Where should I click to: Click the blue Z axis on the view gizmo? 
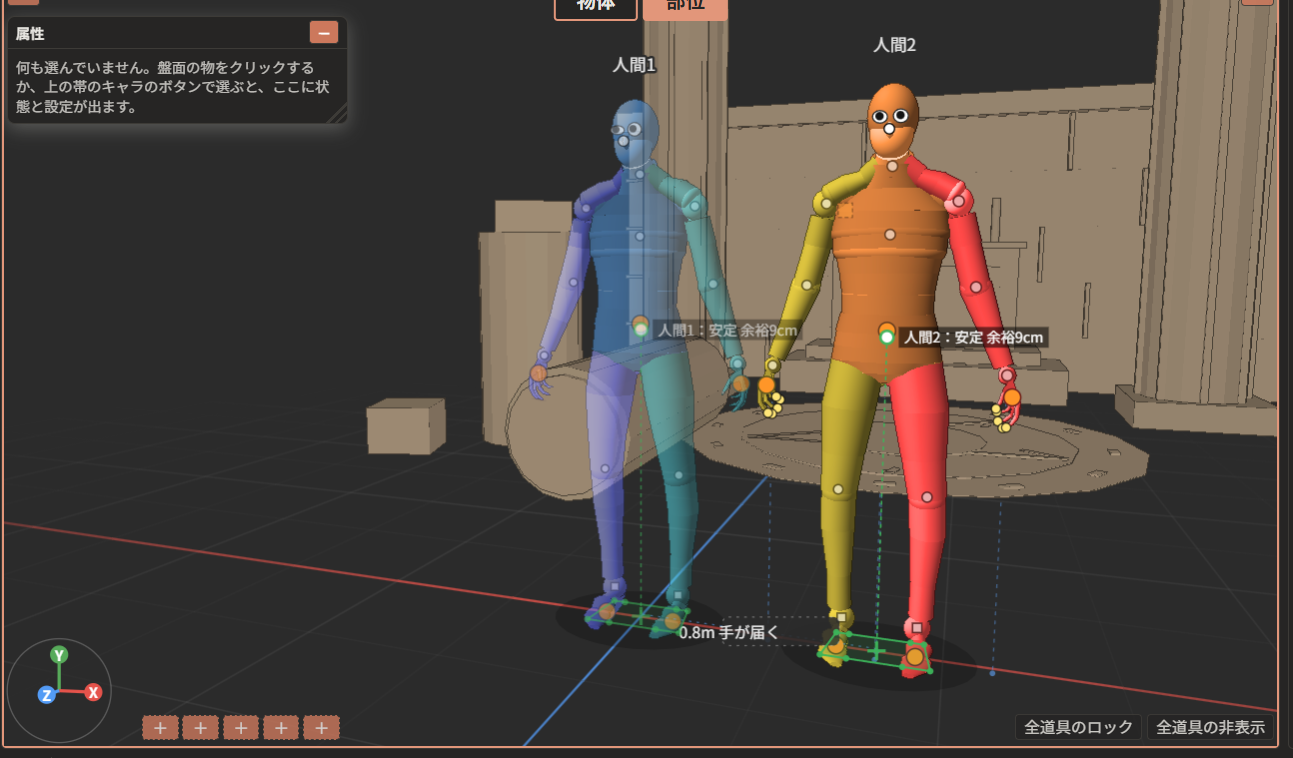coord(46,694)
